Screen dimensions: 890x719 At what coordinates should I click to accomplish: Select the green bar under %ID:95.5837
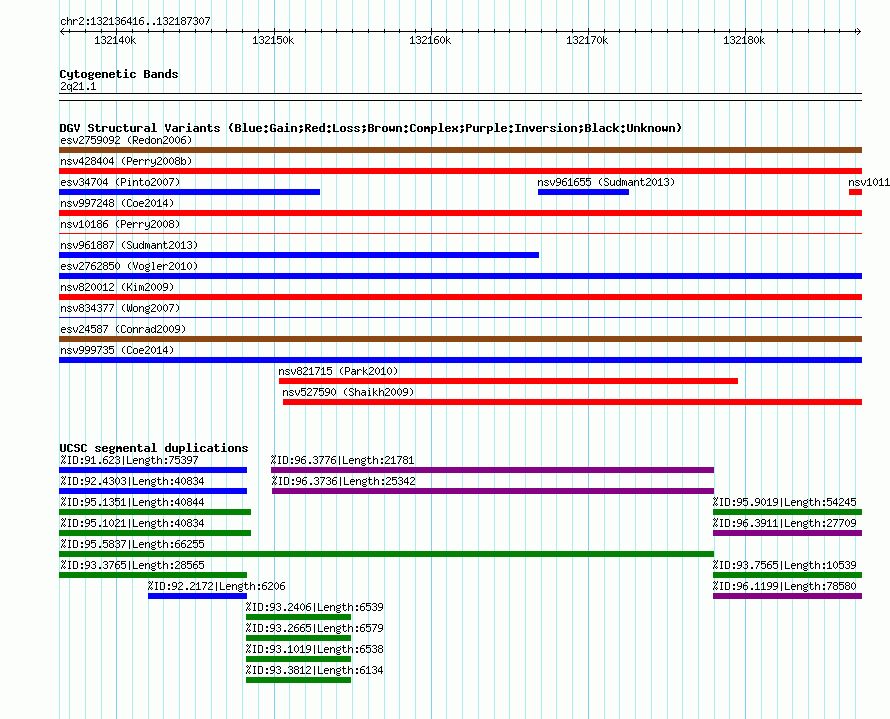coord(387,554)
